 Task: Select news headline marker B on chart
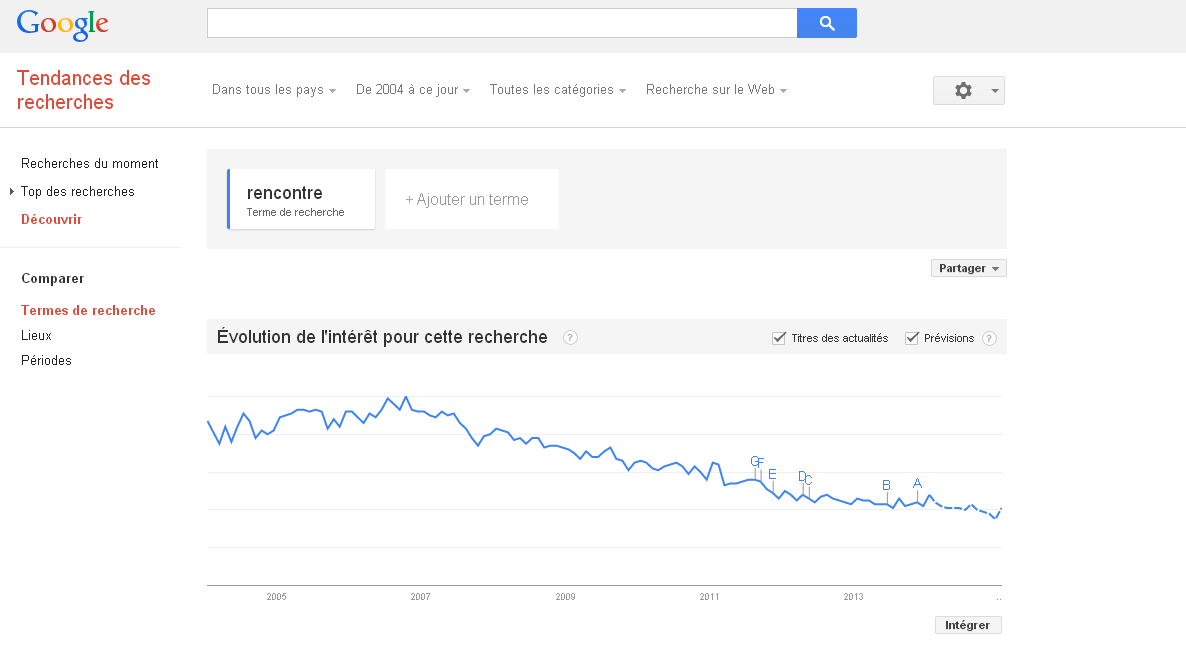(886, 486)
